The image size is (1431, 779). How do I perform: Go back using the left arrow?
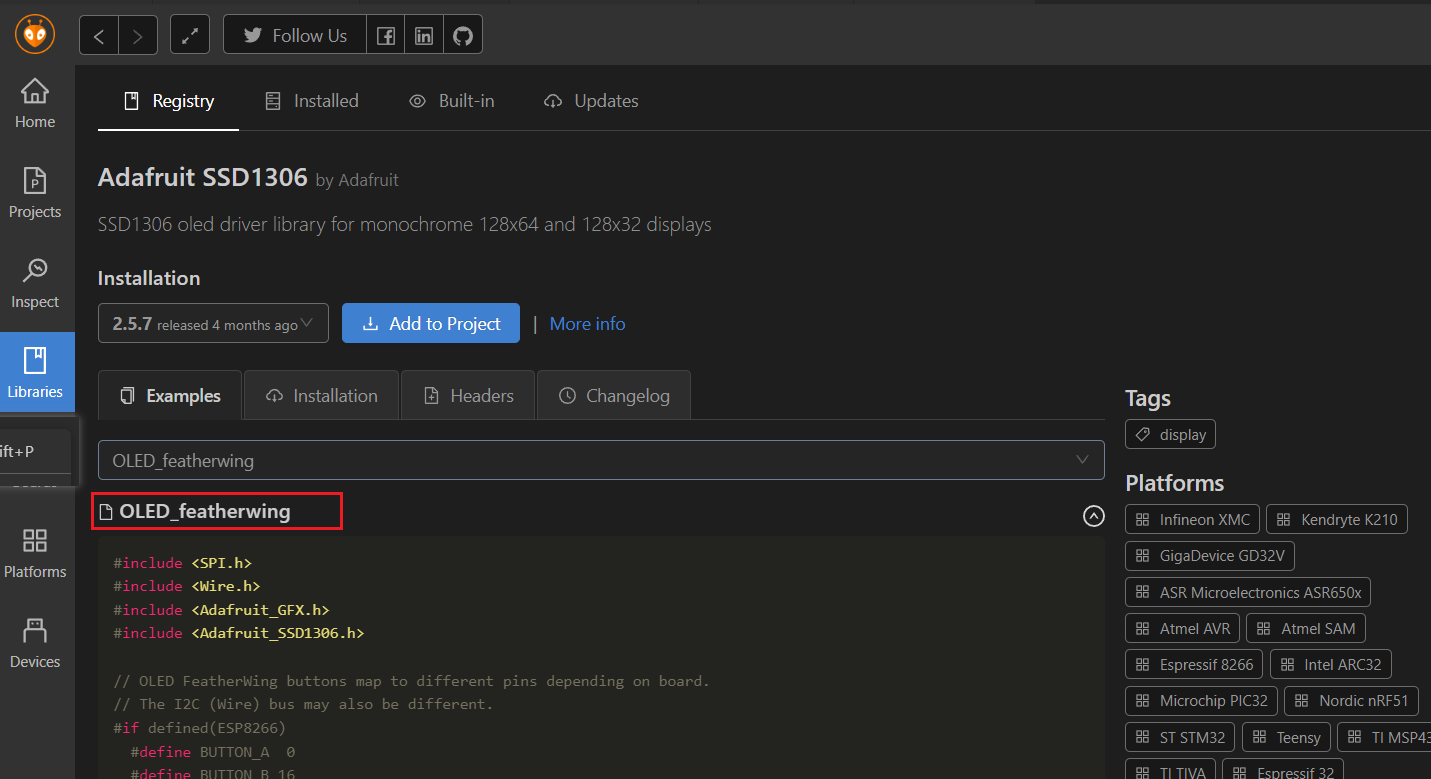click(99, 36)
